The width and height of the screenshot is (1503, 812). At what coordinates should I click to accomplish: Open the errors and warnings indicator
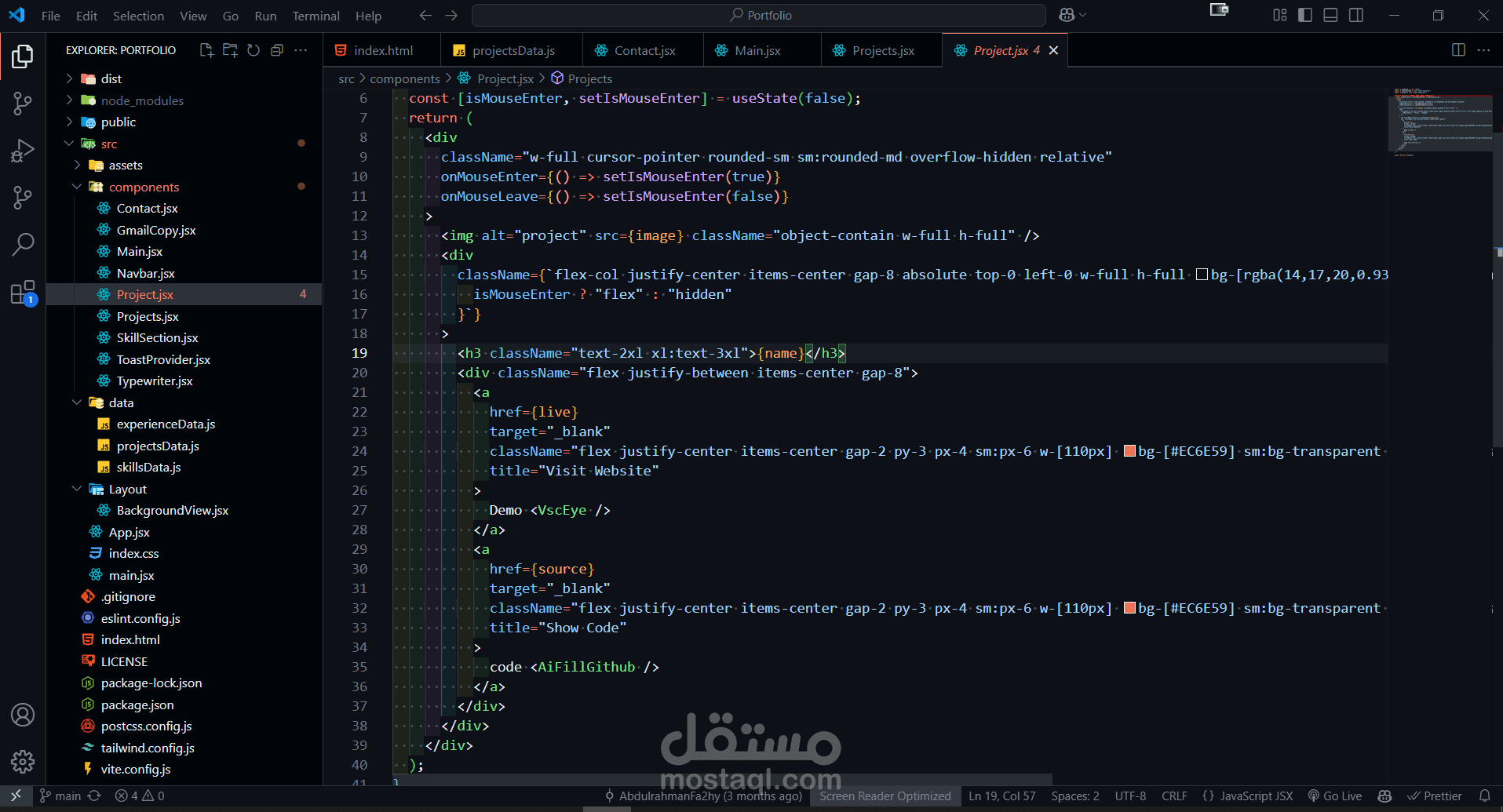click(x=140, y=796)
